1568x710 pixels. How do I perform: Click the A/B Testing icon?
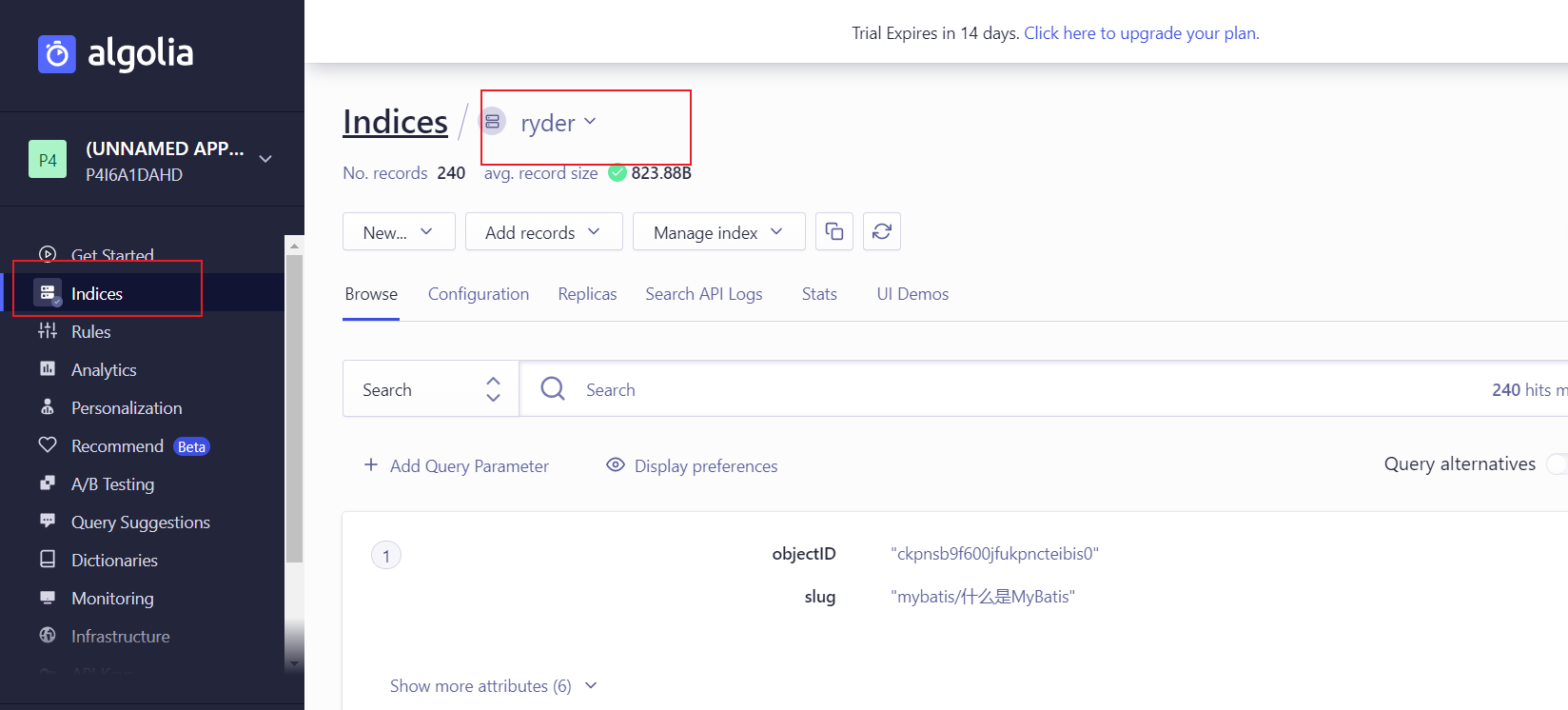point(48,483)
